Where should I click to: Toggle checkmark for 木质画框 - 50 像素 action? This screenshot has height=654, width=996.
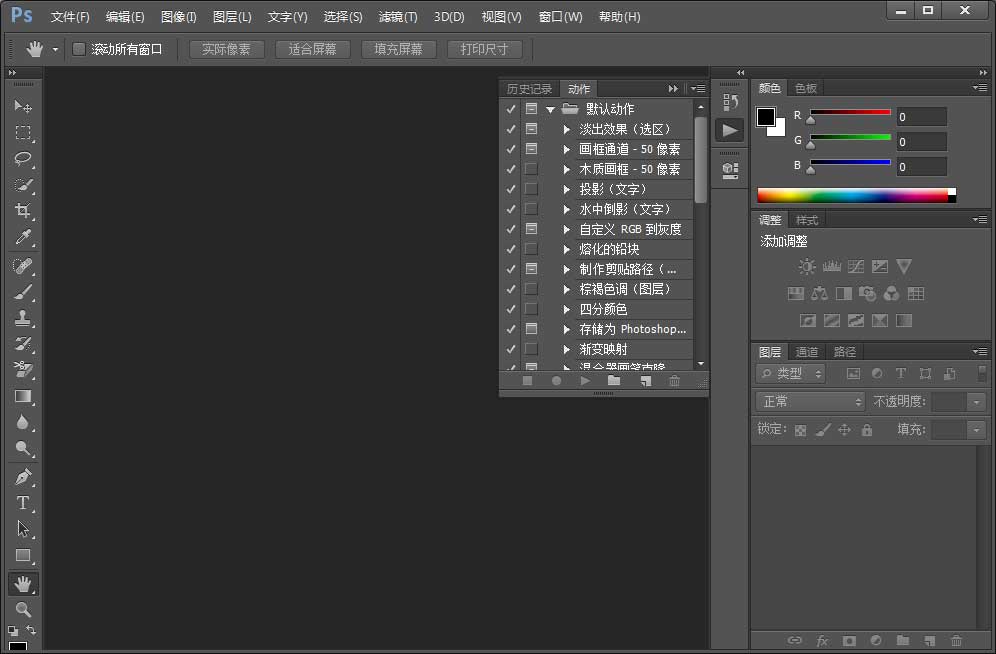click(511, 169)
